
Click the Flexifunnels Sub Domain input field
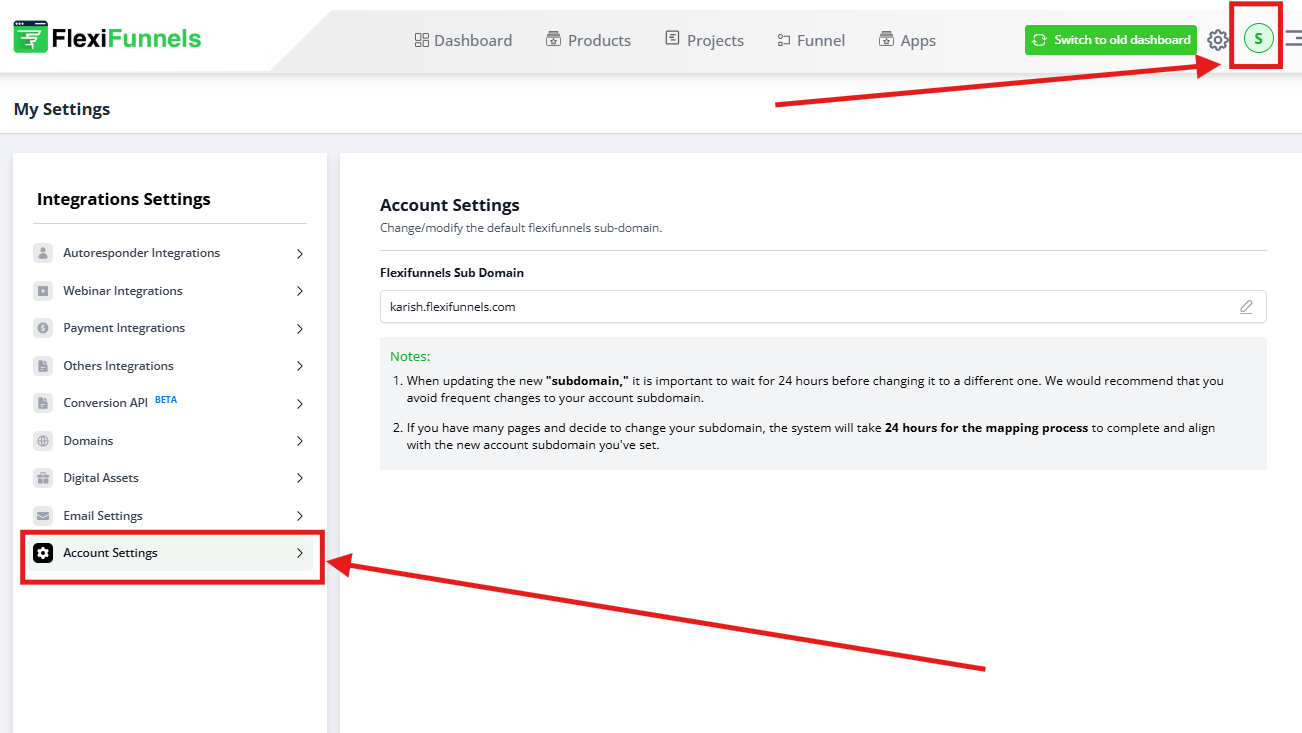click(823, 307)
